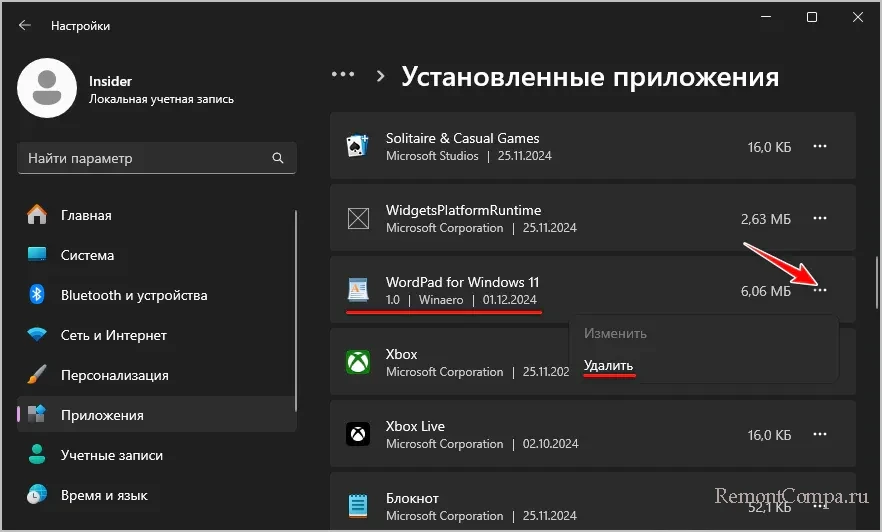Open the Персонализация section
The width and height of the screenshot is (882, 532).
pyautogui.click(x=156, y=375)
